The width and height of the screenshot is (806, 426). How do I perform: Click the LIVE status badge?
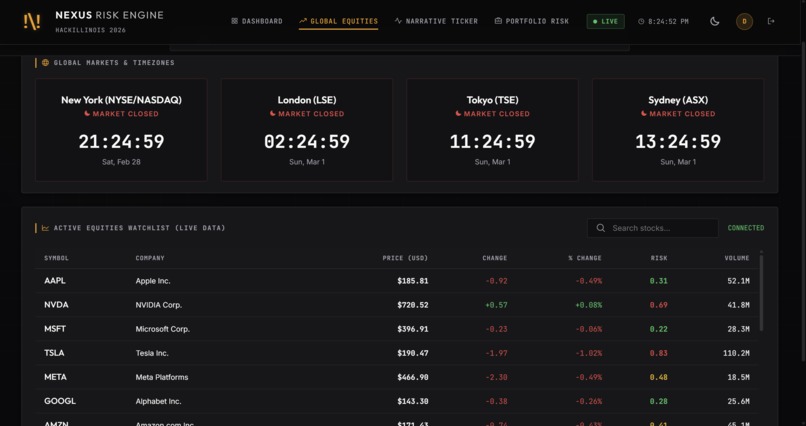[x=606, y=21]
